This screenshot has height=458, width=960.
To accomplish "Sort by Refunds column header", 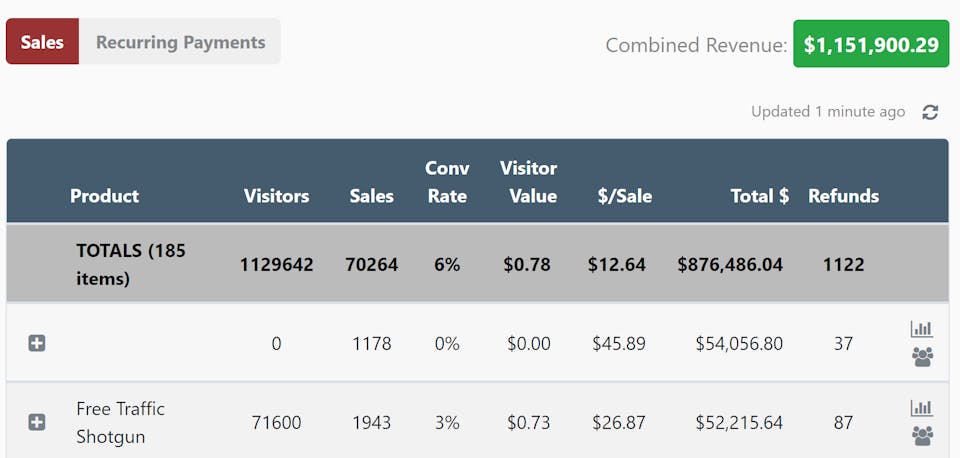I will 843,196.
